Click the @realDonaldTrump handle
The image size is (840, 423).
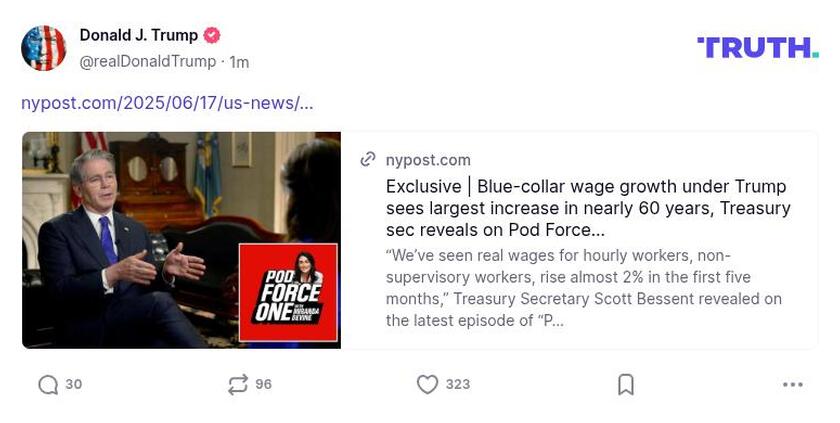click(x=147, y=62)
